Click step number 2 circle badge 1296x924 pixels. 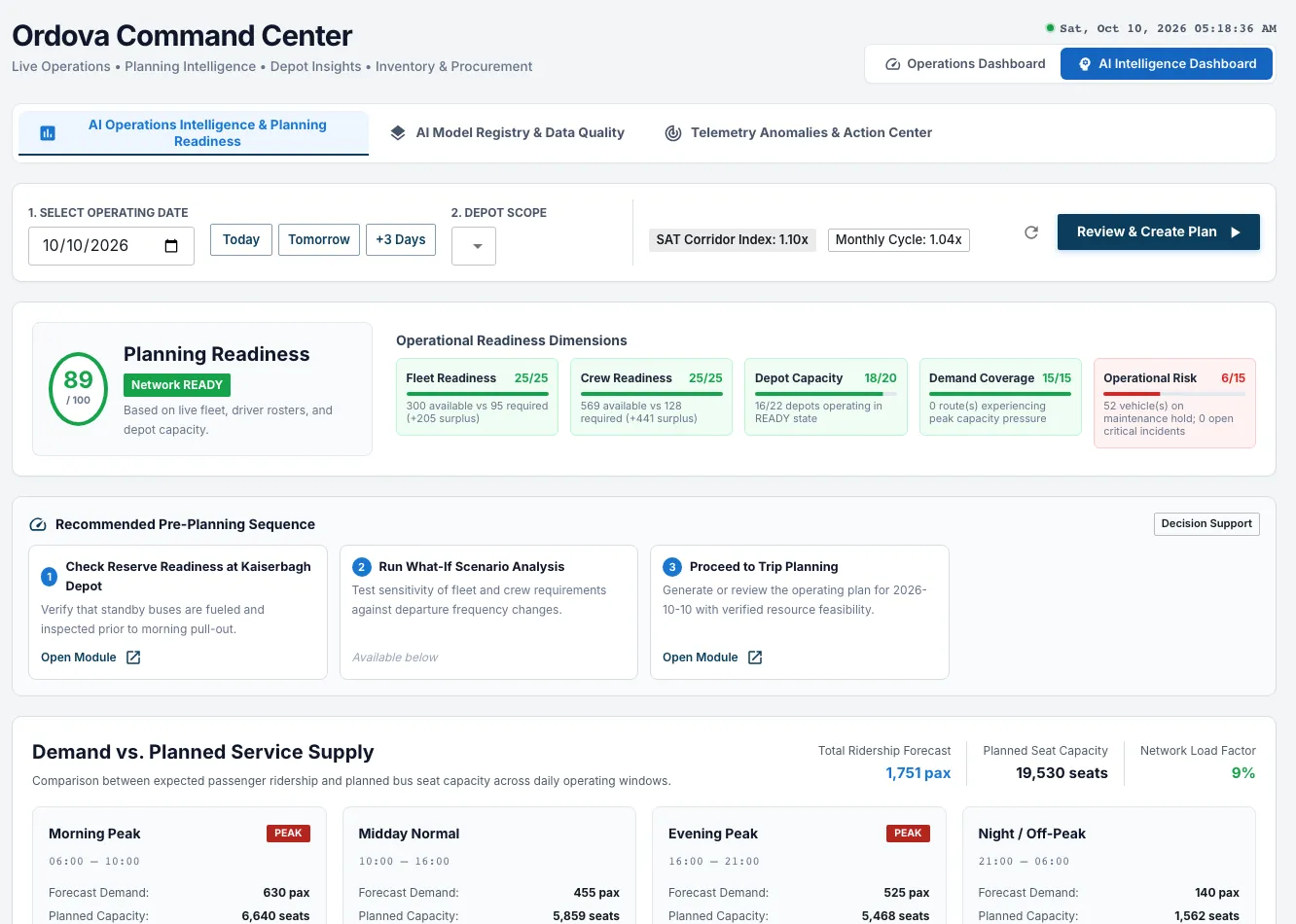pos(362,567)
